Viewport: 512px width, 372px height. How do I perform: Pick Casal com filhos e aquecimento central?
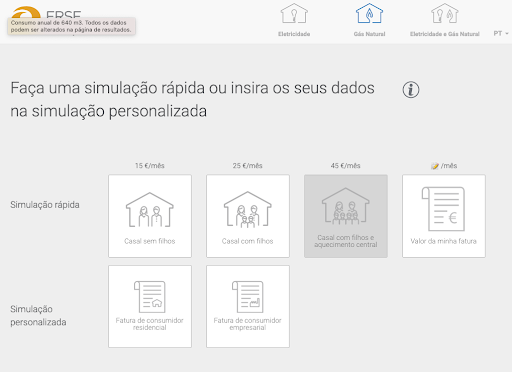pyautogui.click(x=346, y=216)
